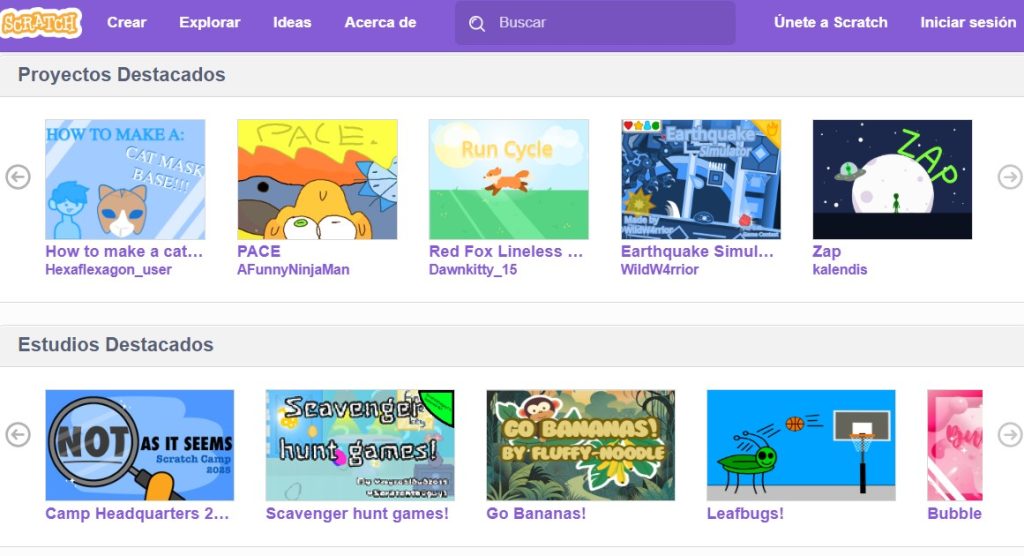
Task: Go to the Explorar page
Action: 209,22
